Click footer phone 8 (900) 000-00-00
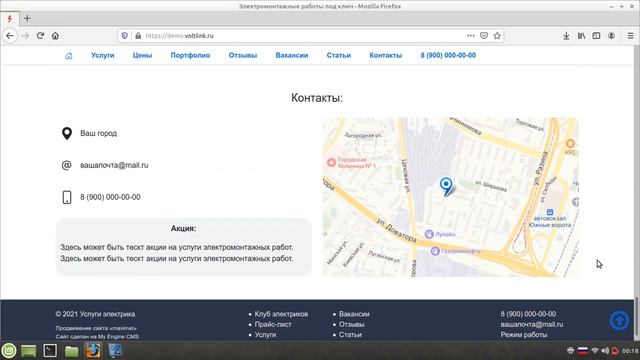This screenshot has width=640, height=360. point(528,314)
